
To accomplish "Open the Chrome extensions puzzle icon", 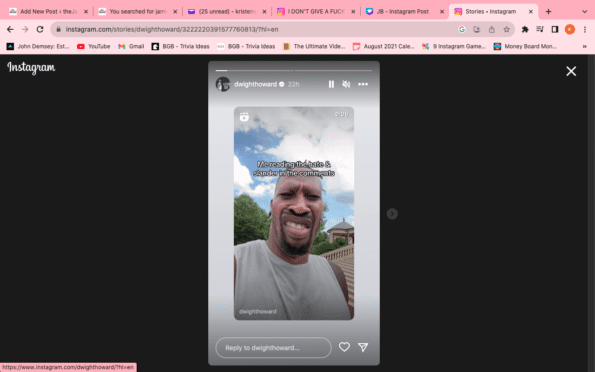I will 525,29.
